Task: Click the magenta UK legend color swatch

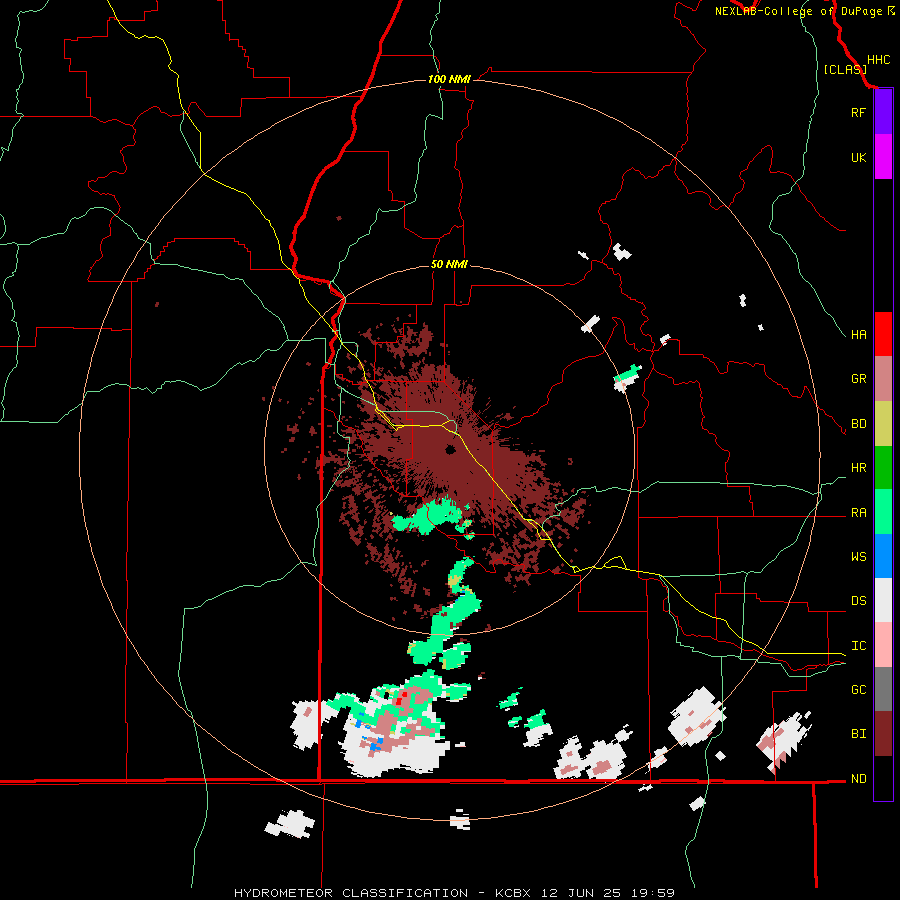Action: (x=883, y=157)
